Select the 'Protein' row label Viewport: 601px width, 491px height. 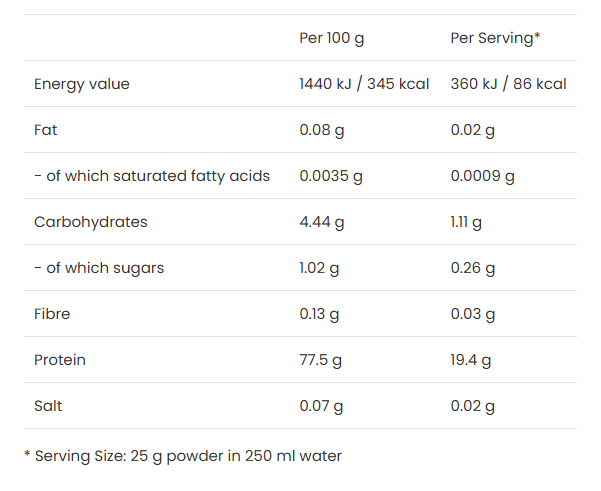coord(60,360)
